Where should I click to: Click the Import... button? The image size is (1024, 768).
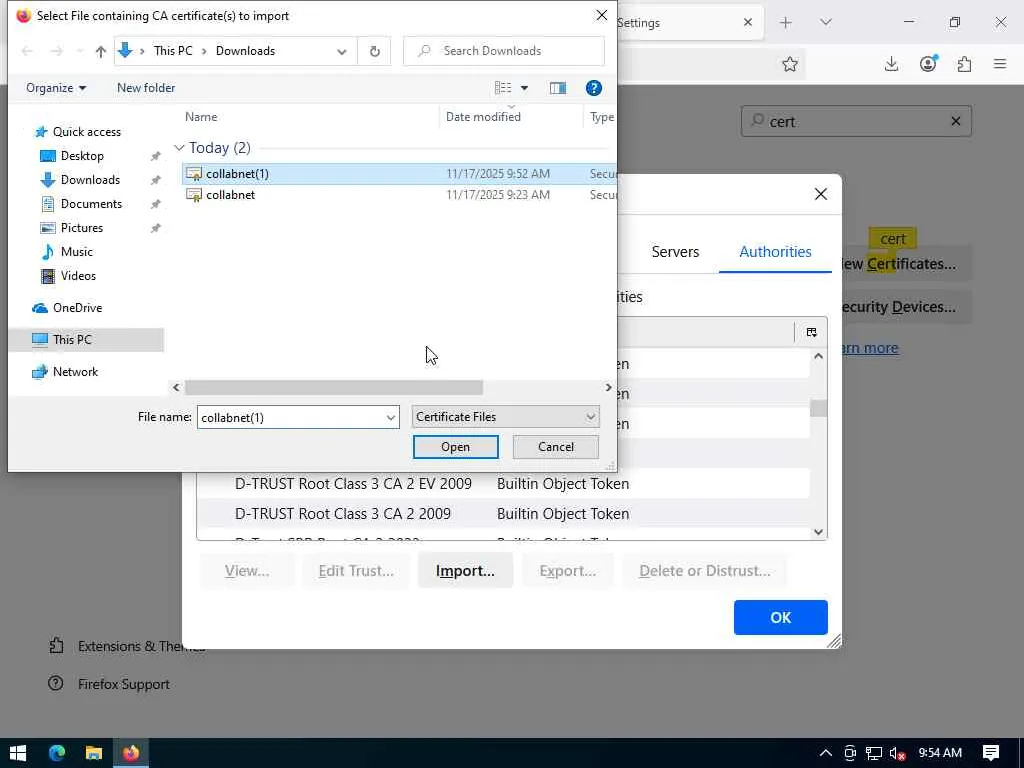pyautogui.click(x=465, y=571)
